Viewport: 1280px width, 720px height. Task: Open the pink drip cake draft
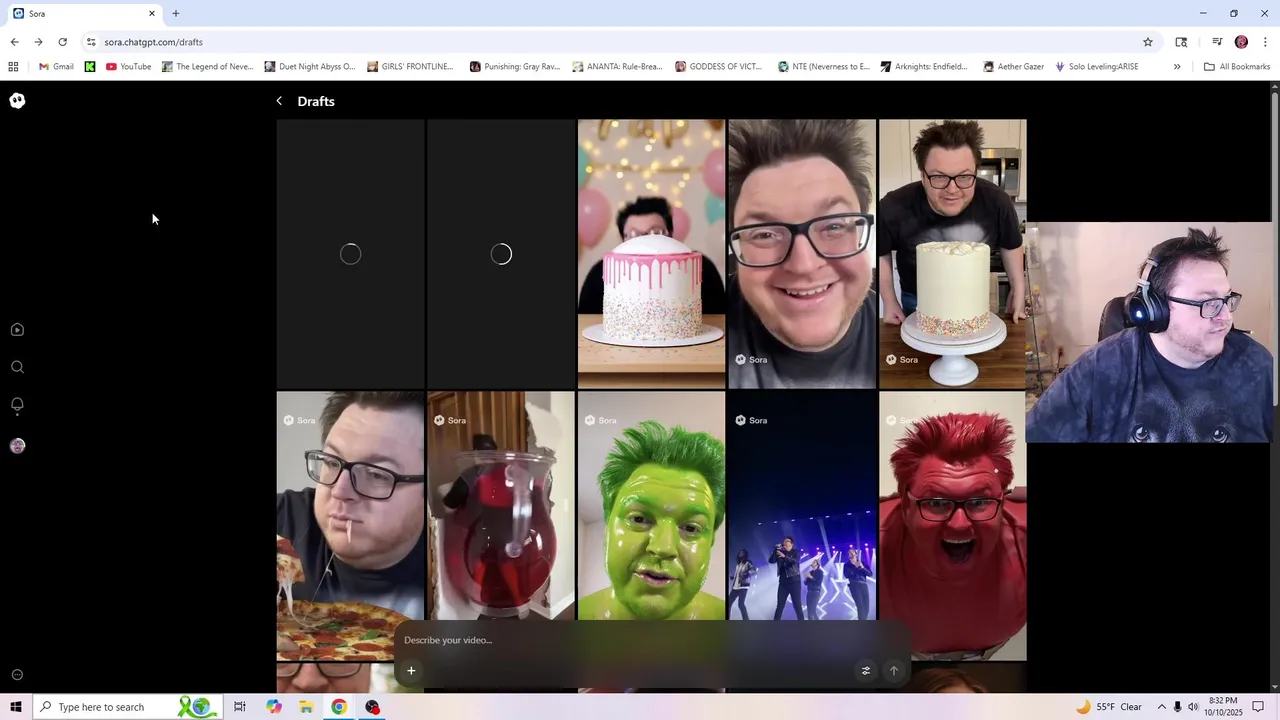coord(651,254)
